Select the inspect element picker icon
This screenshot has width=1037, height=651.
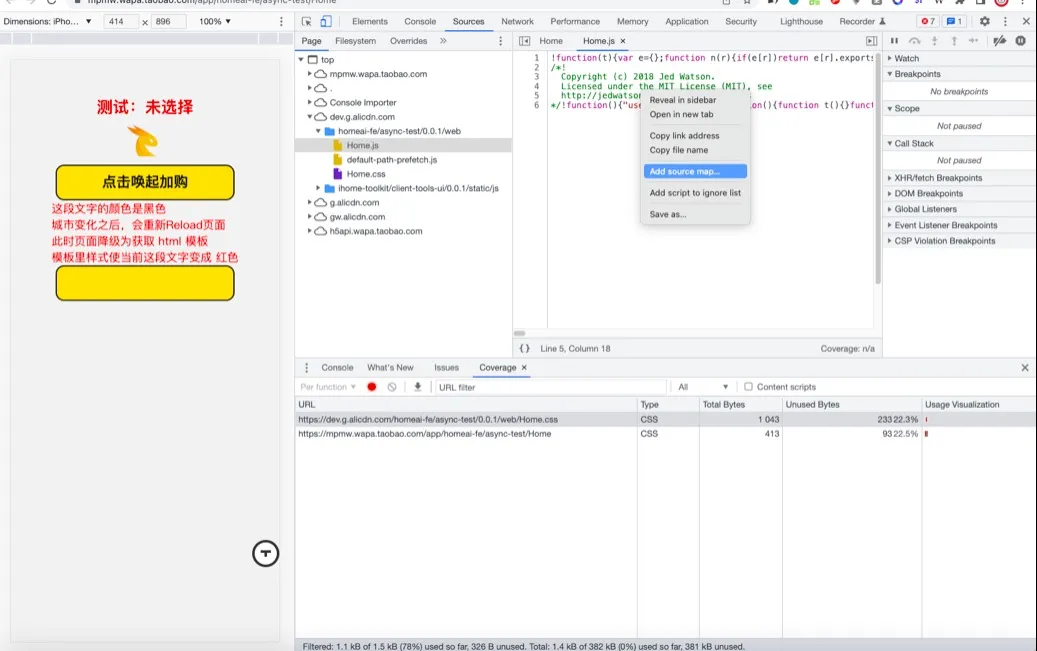click(x=306, y=21)
